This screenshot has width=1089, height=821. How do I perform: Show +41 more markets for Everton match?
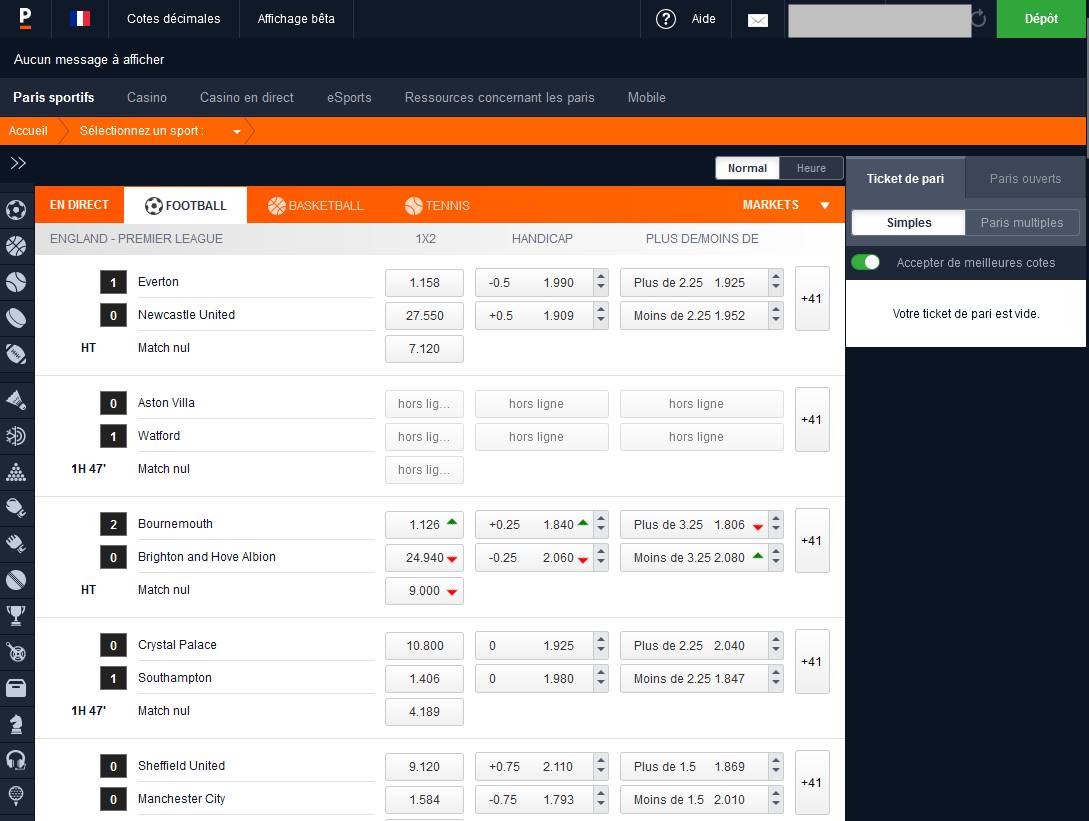812,299
